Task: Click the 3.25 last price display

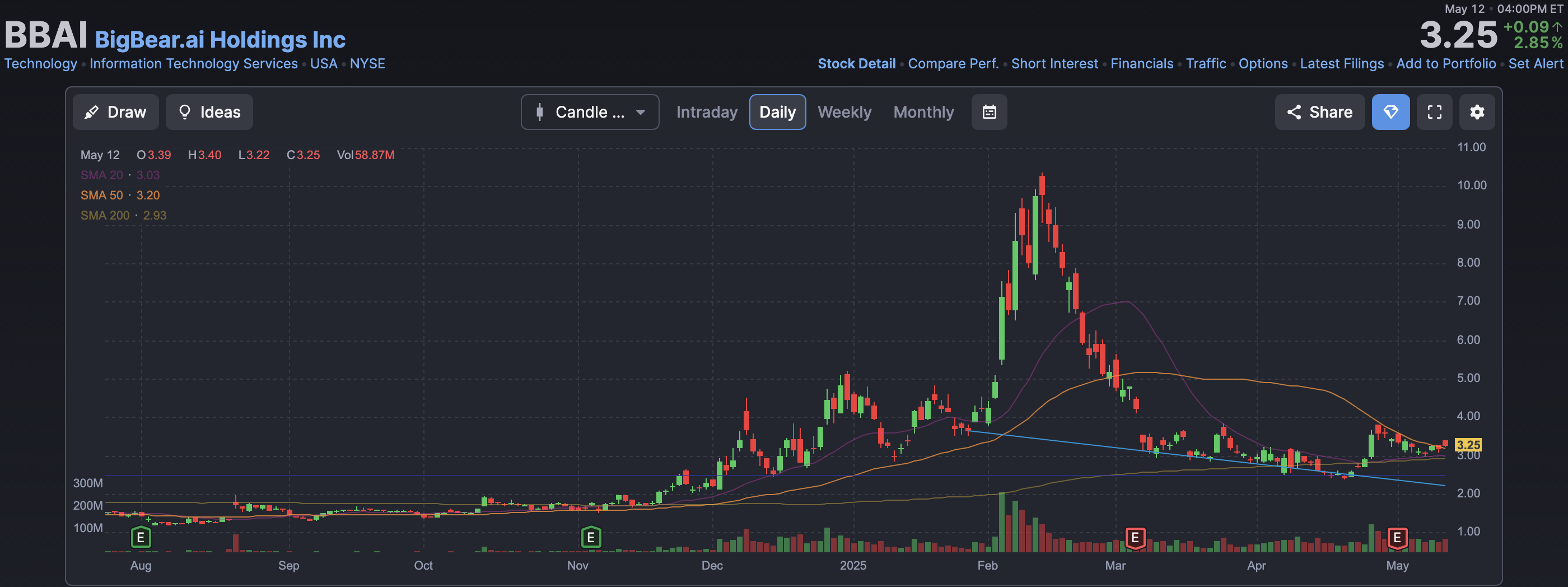Action: (1458, 35)
